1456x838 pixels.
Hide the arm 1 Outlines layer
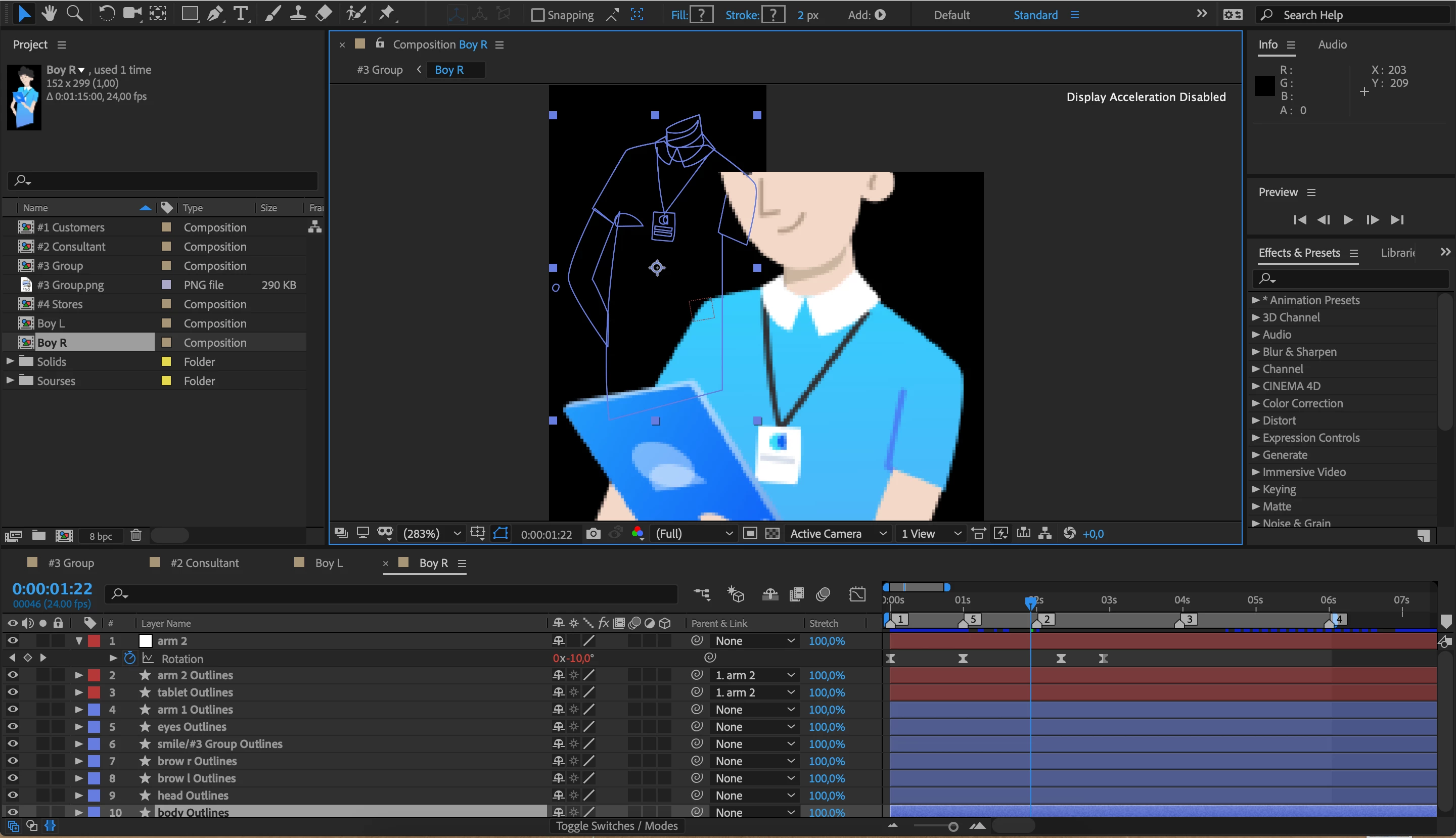tap(13, 709)
